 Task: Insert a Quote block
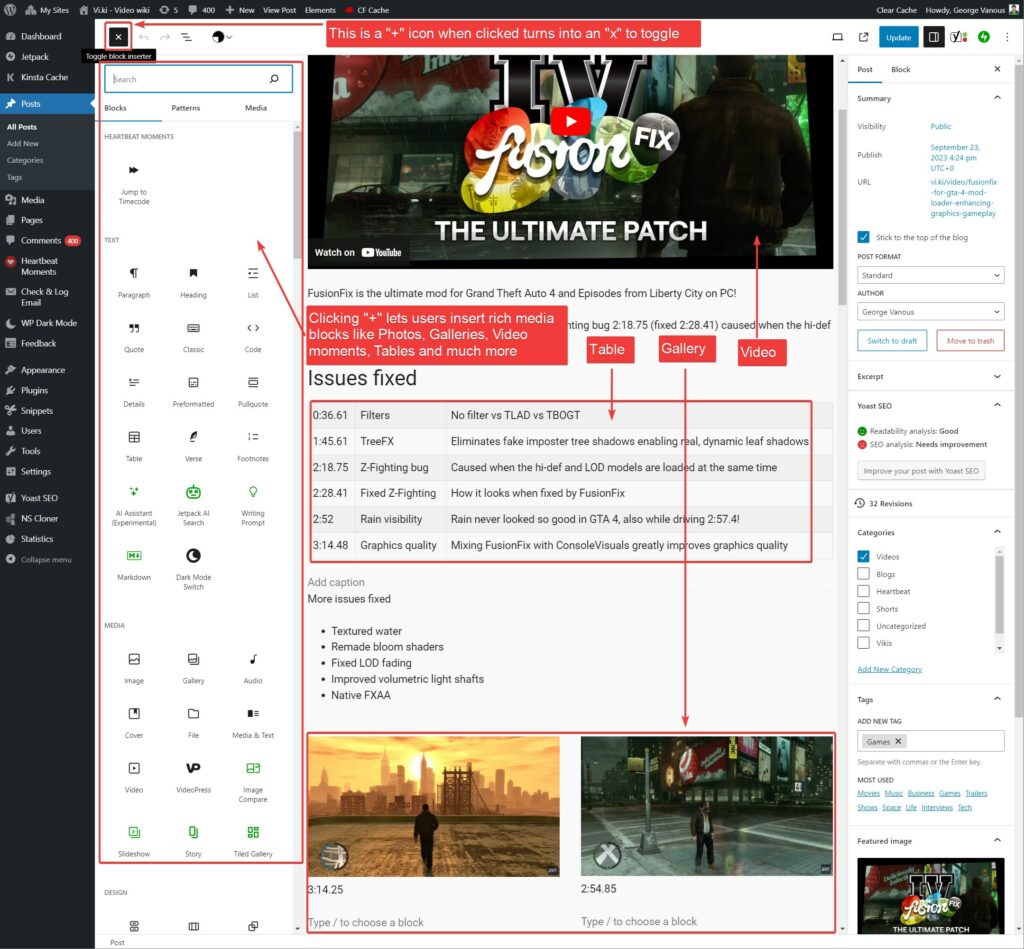[134, 336]
